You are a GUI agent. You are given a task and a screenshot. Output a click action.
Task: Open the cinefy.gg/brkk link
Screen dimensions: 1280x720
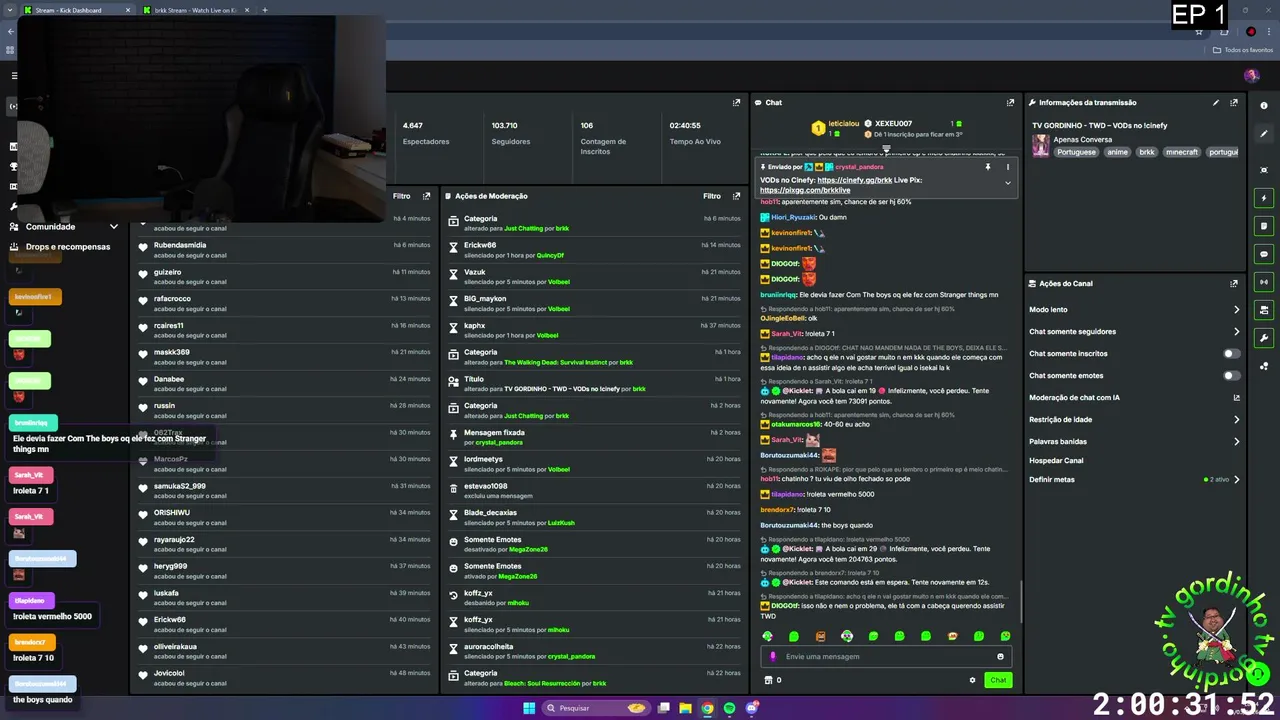(x=855, y=180)
